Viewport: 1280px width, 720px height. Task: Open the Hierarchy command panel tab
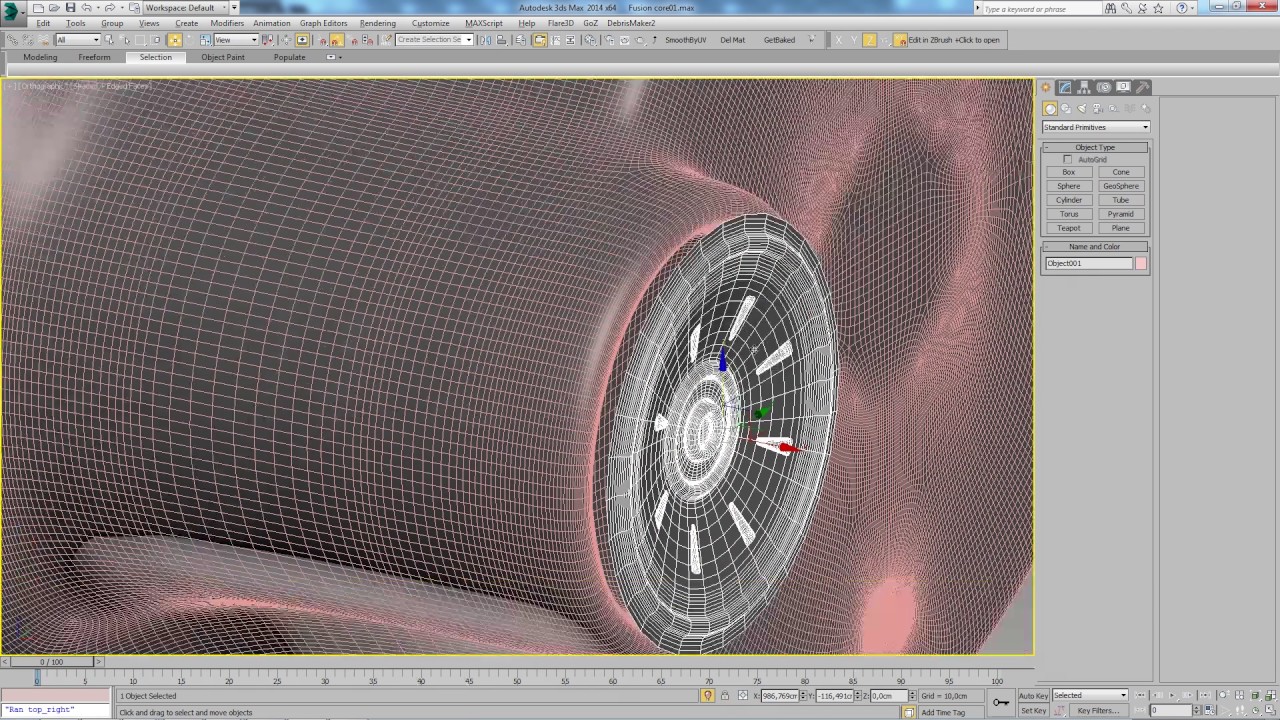pos(1085,88)
